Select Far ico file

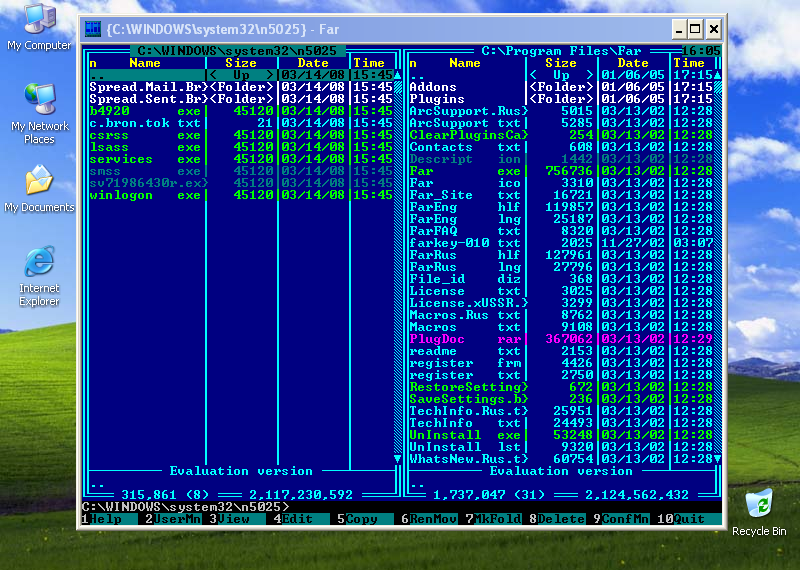(561, 183)
